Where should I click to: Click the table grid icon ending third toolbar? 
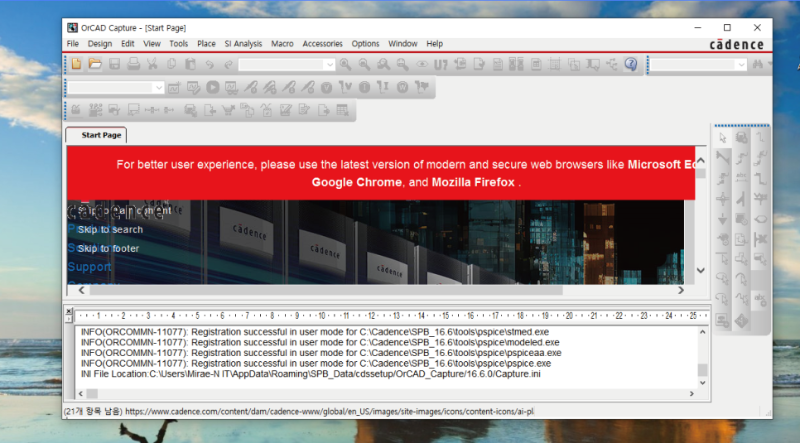342,110
